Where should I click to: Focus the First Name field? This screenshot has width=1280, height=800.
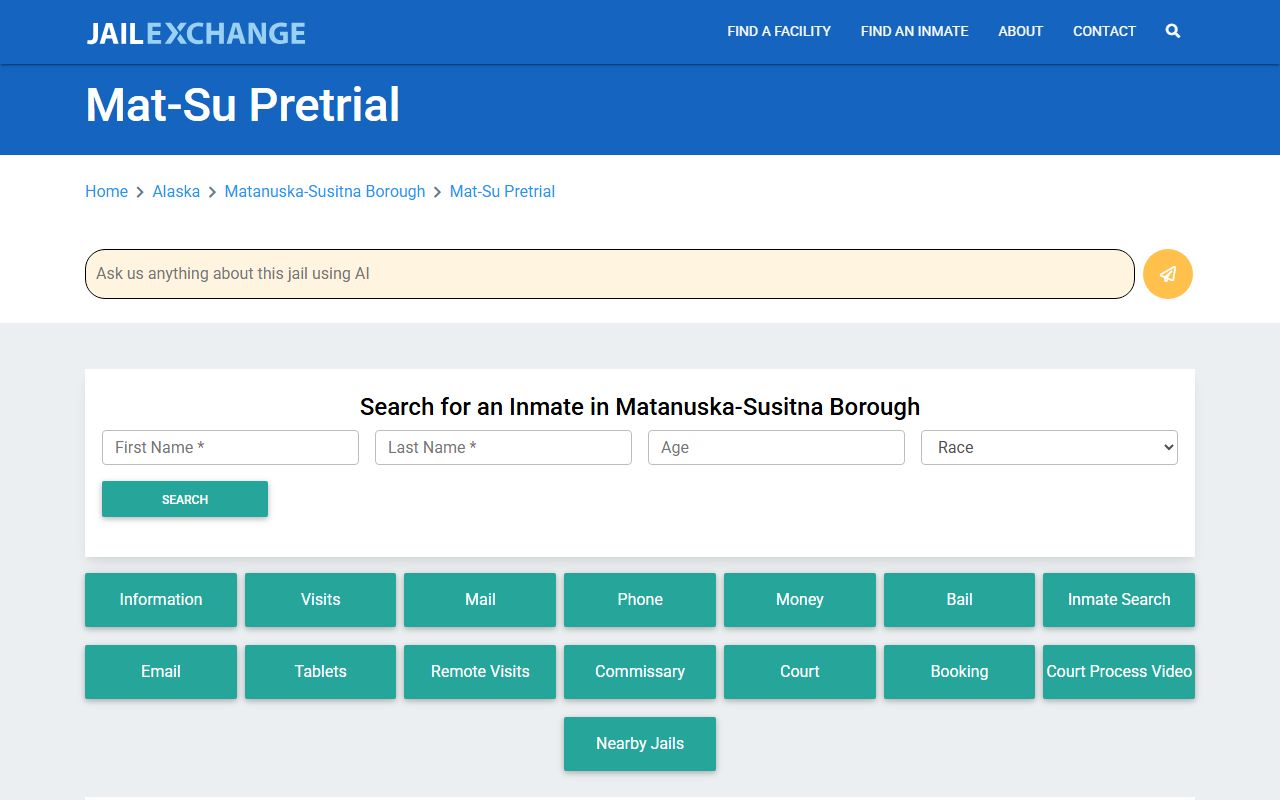click(230, 447)
